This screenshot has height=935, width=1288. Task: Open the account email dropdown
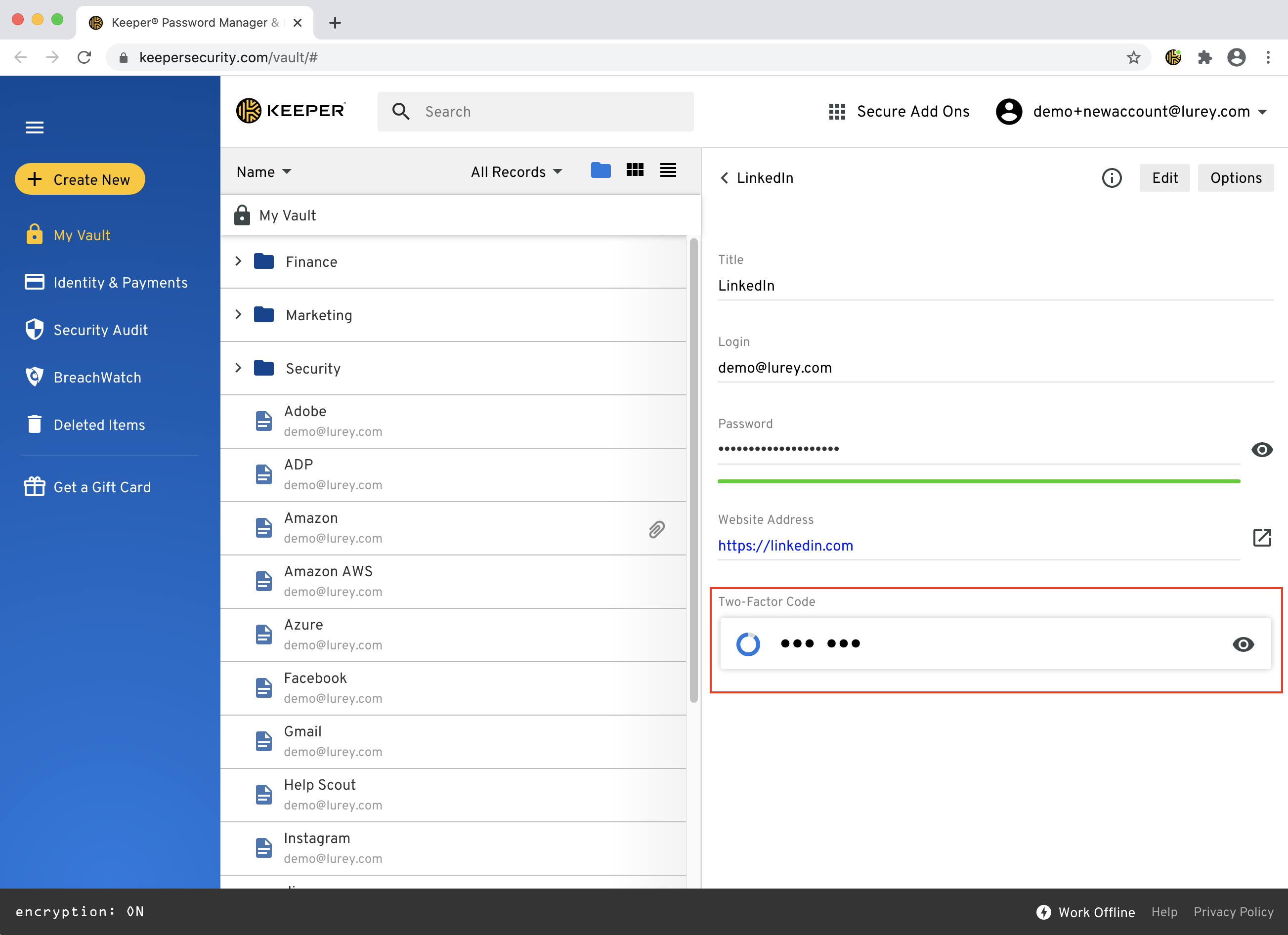coord(1261,112)
